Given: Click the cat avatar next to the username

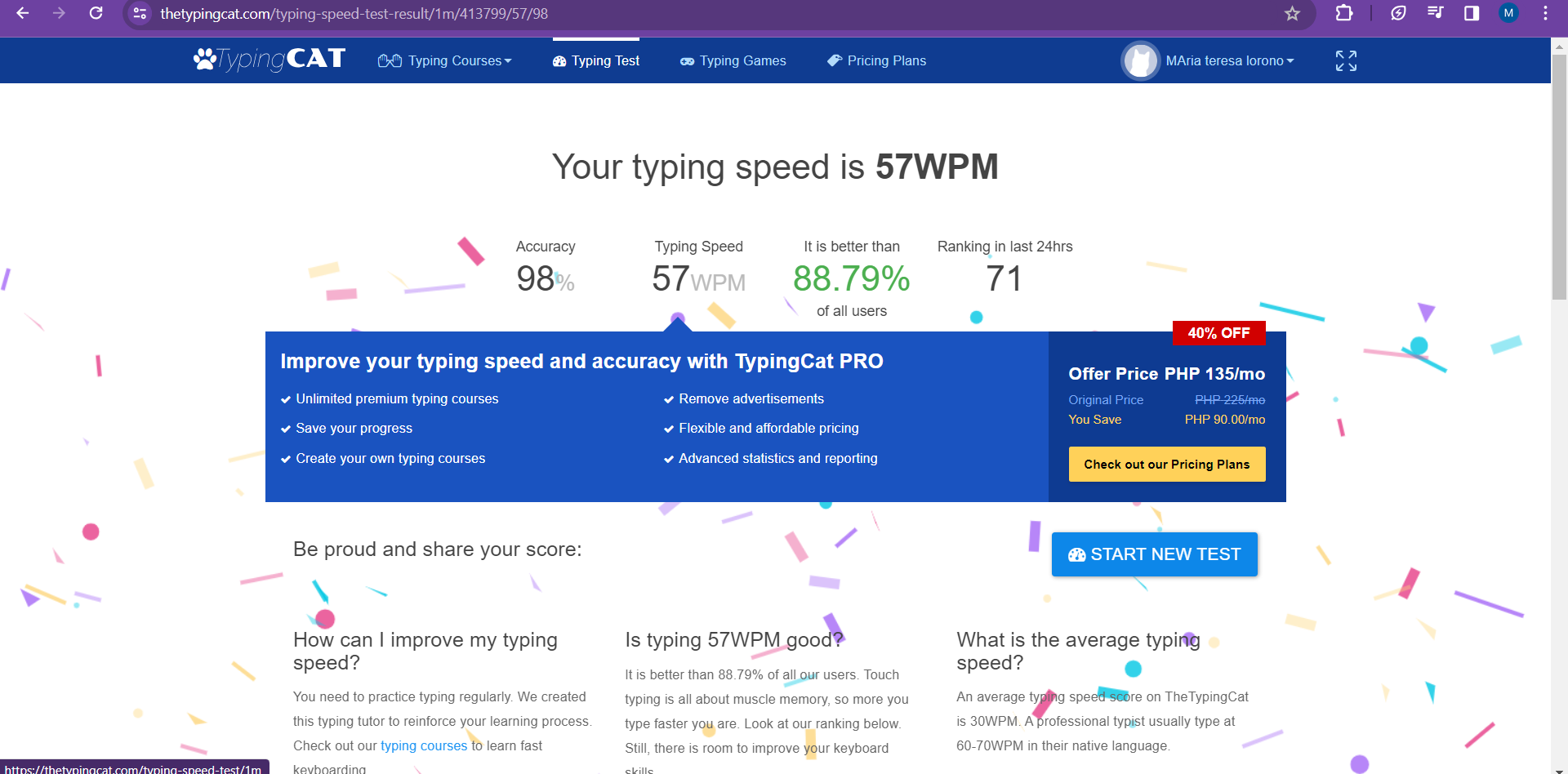Looking at the screenshot, I should (x=1140, y=60).
